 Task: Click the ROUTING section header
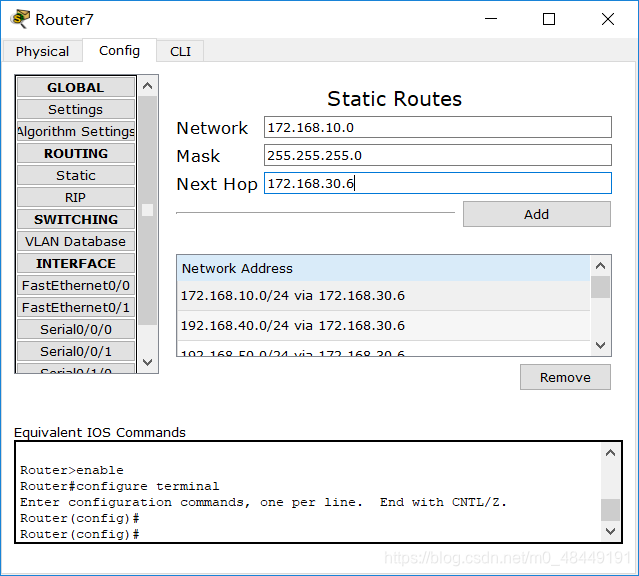coord(76,153)
